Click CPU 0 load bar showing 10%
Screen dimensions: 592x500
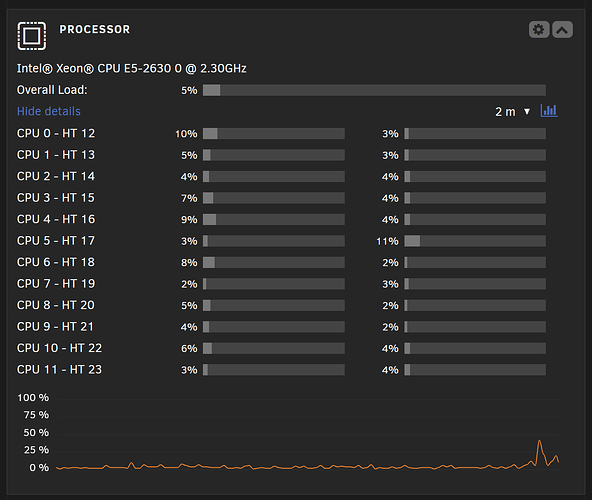coord(274,133)
